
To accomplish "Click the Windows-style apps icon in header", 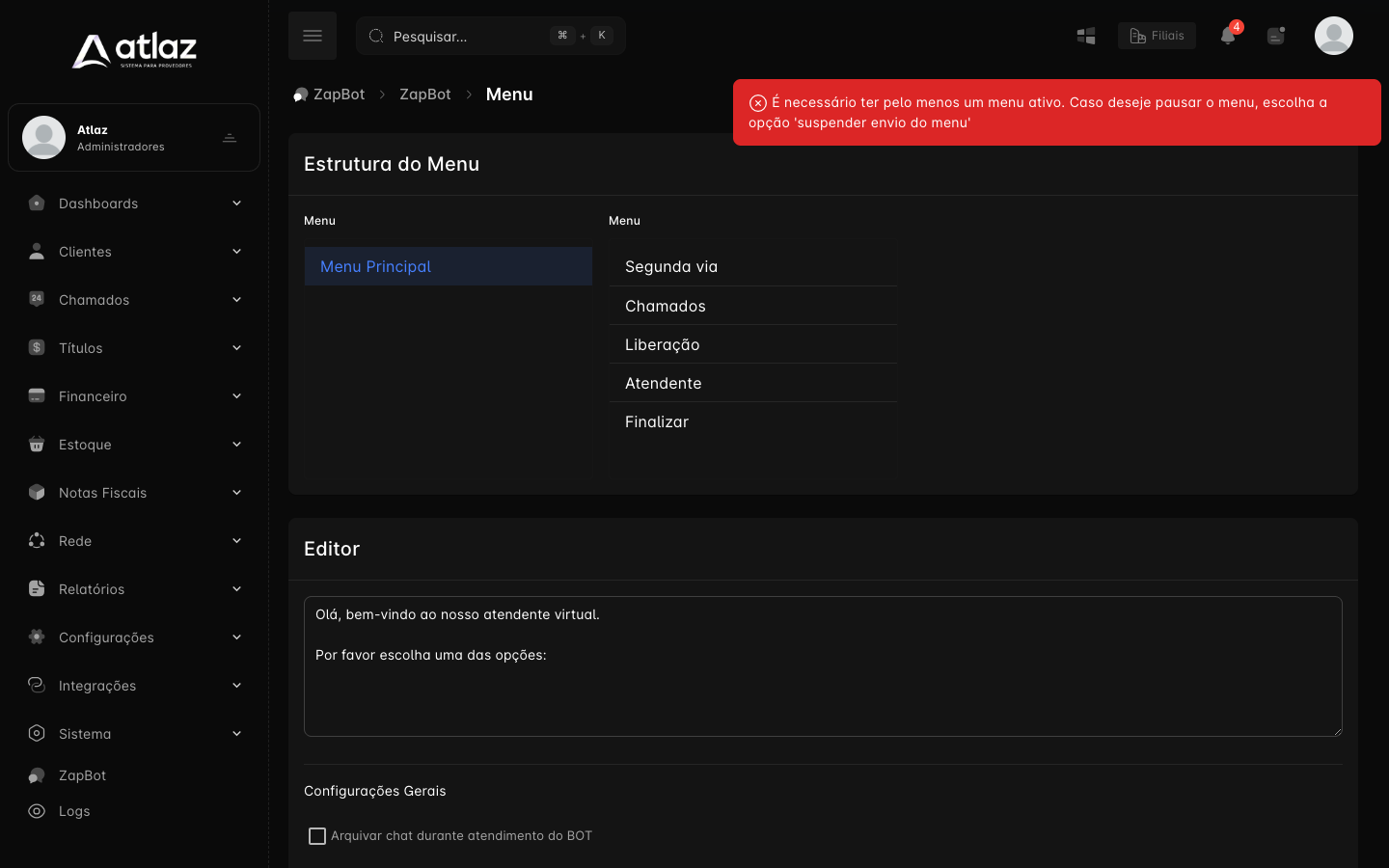I will (1086, 36).
